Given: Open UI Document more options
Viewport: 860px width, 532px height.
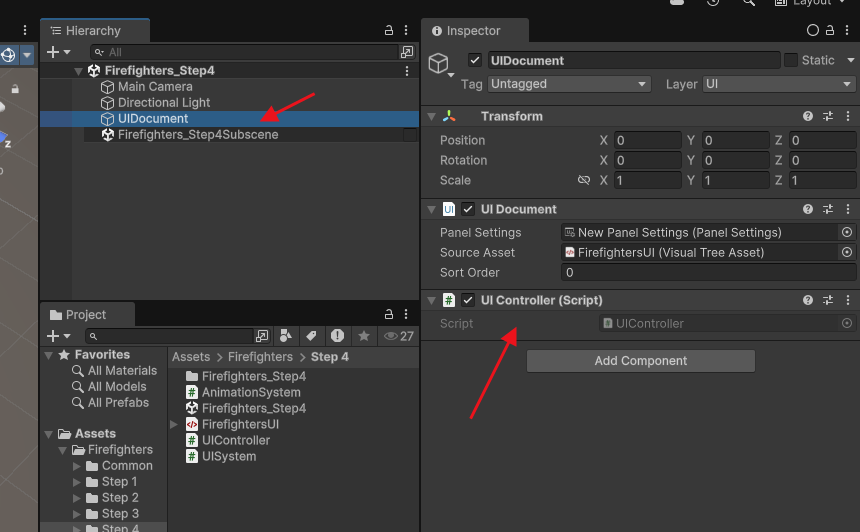Looking at the screenshot, I should 848,209.
